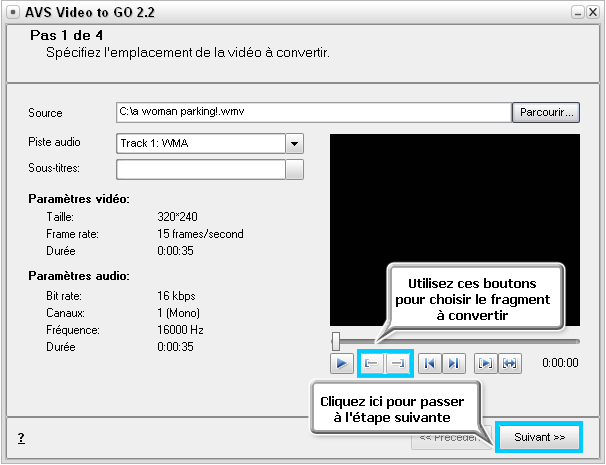Click the Pas 1 de 4 heading
The image size is (606, 465).
(x=66, y=36)
